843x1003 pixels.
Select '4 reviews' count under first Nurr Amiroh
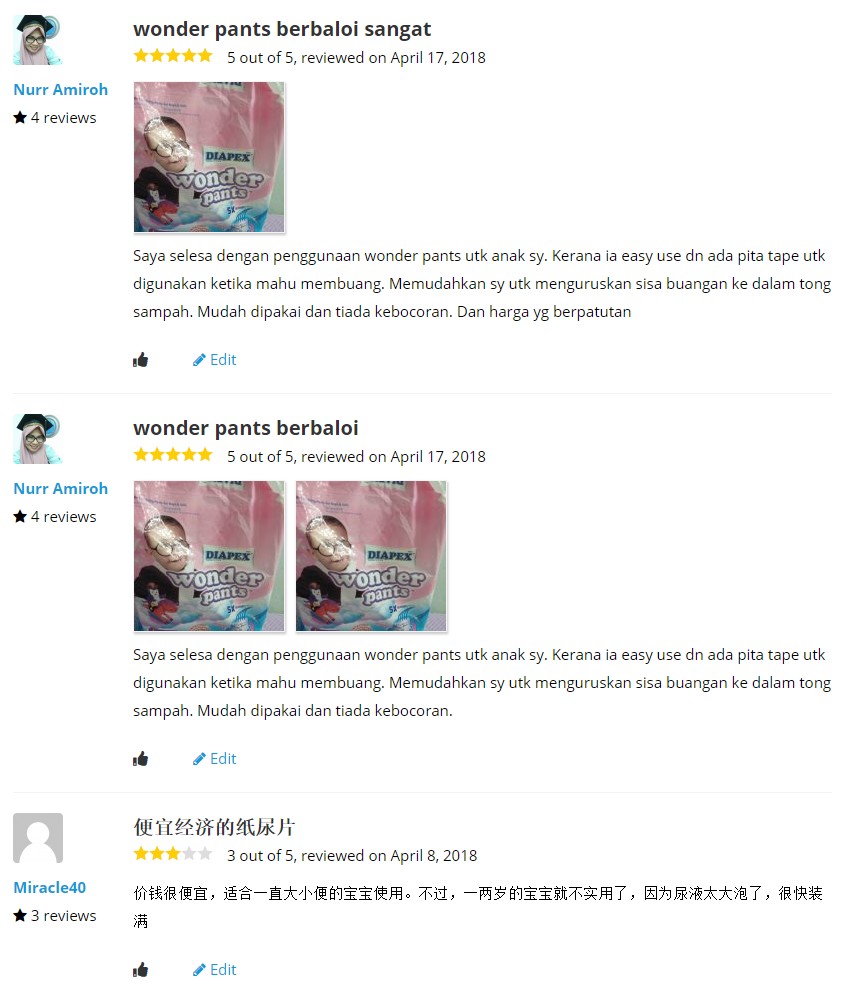[x=55, y=118]
